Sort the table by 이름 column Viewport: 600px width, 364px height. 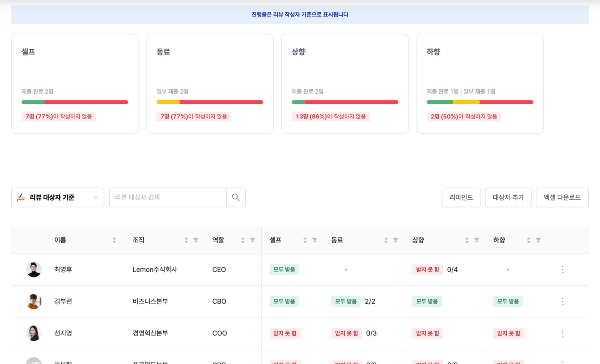(114, 240)
